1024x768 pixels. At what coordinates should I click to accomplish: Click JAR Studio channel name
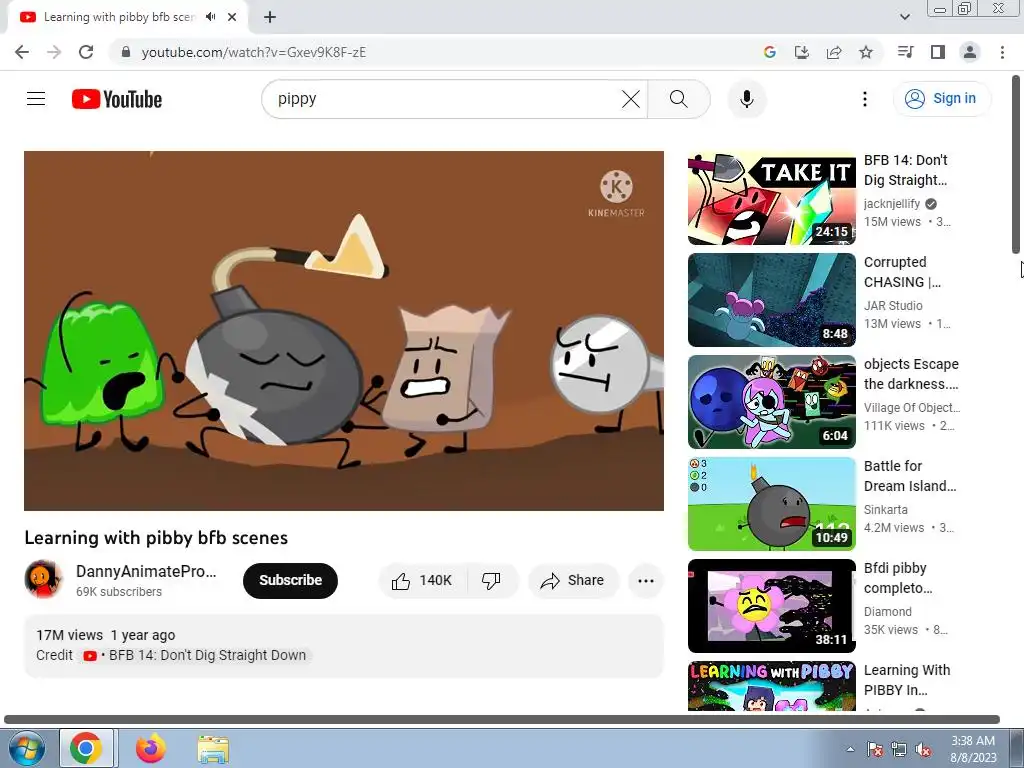click(x=893, y=306)
